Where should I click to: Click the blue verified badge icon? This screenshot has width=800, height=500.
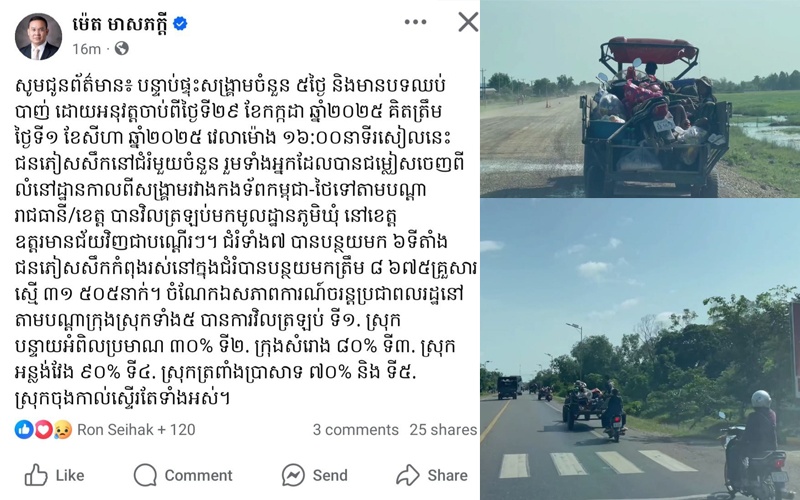[x=180, y=23]
